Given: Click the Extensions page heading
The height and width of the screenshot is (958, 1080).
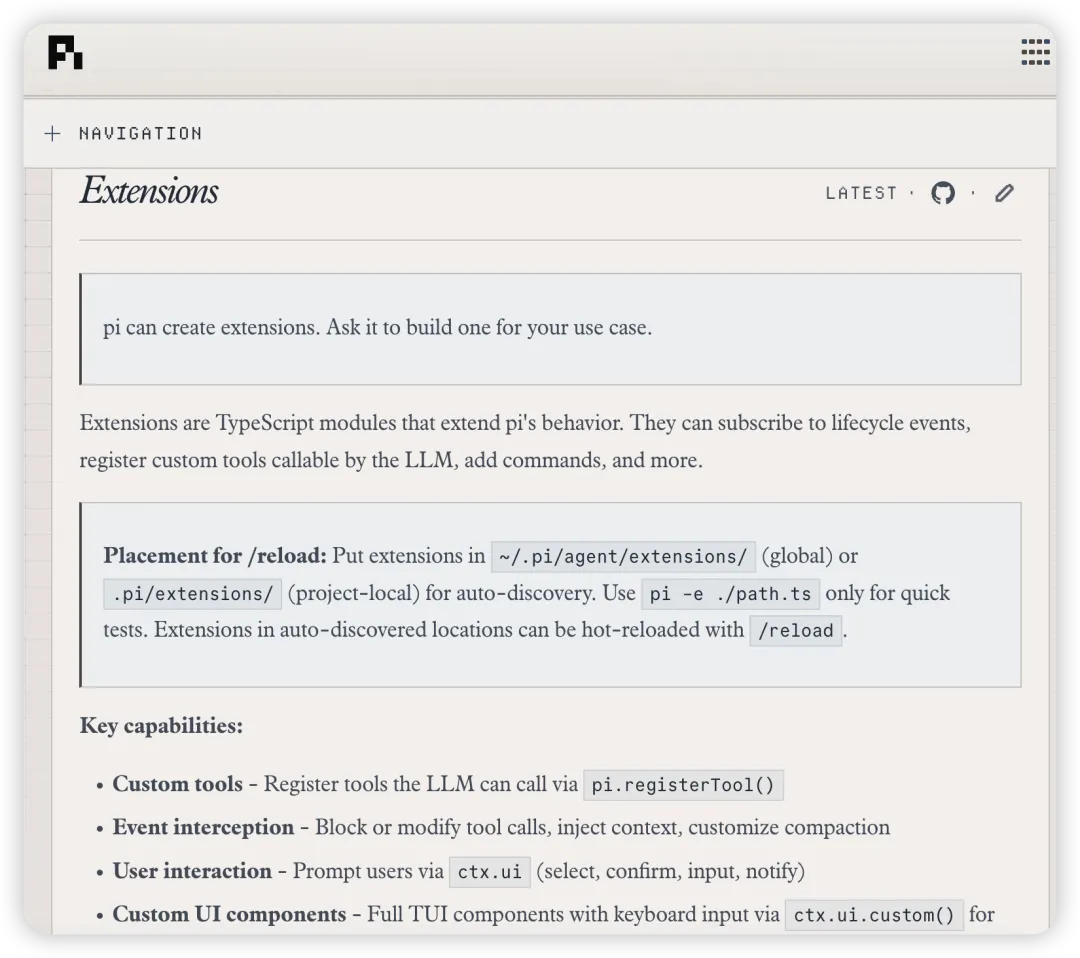Looking at the screenshot, I should click(149, 191).
